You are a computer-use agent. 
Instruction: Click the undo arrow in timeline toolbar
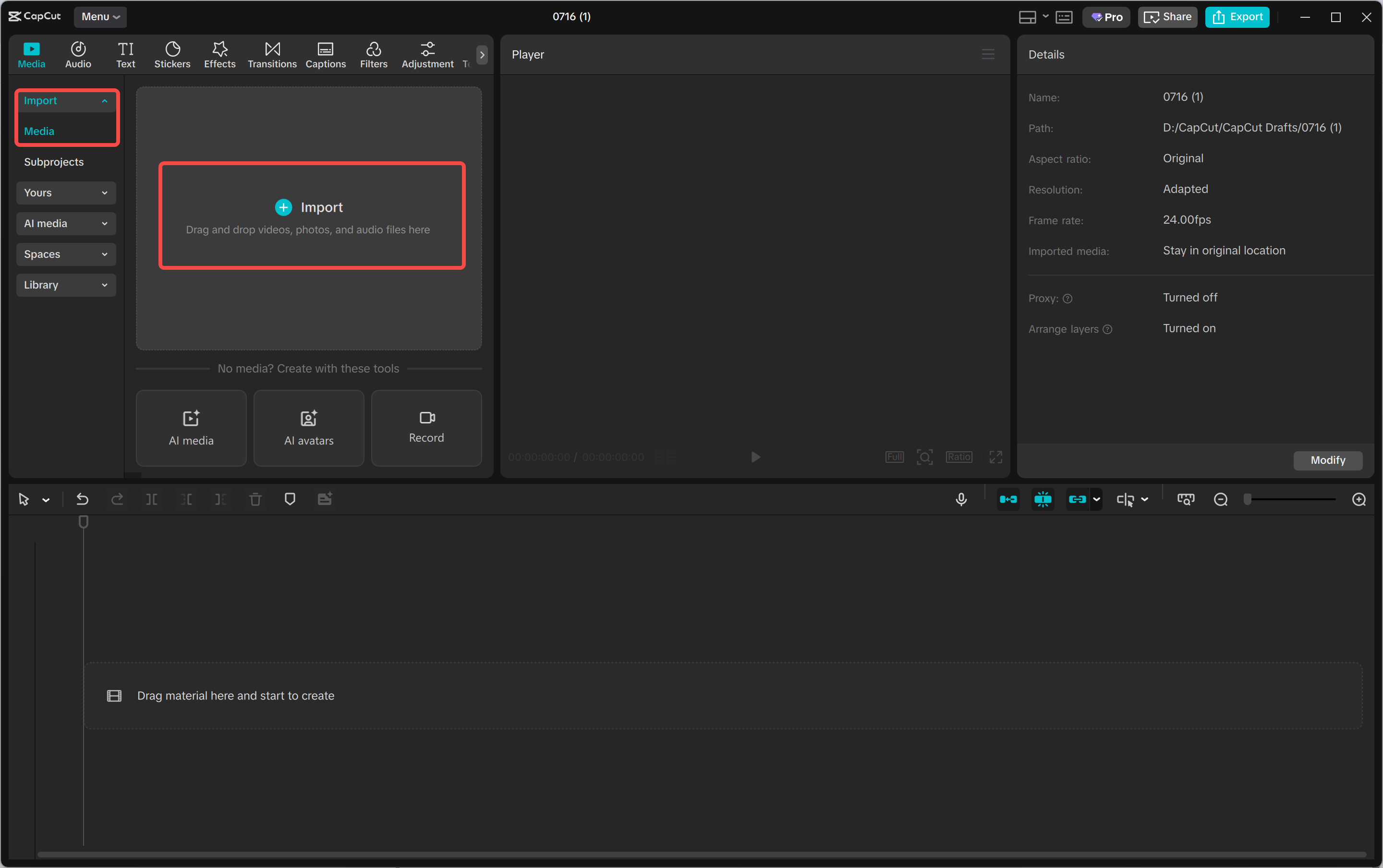pyautogui.click(x=82, y=499)
